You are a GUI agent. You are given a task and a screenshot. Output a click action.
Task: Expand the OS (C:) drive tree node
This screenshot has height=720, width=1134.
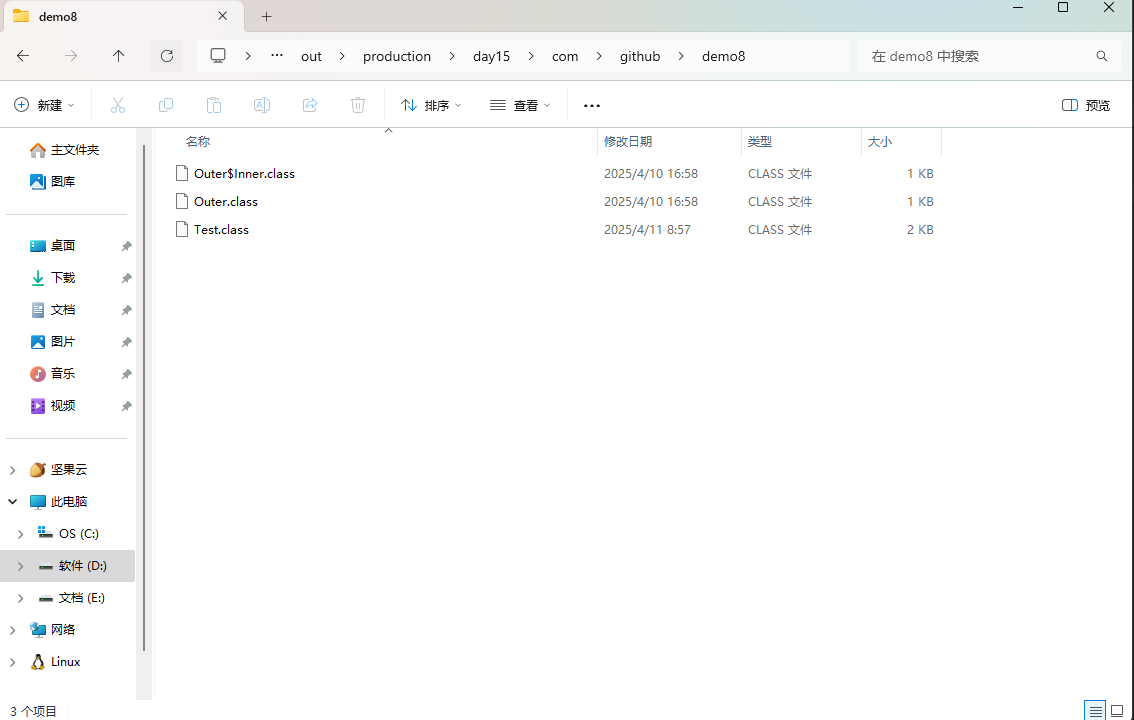(x=20, y=534)
